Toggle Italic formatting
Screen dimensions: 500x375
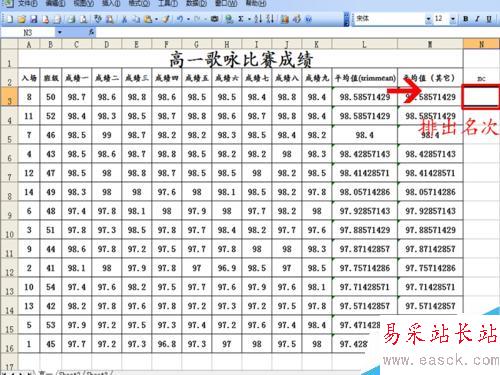(477, 19)
